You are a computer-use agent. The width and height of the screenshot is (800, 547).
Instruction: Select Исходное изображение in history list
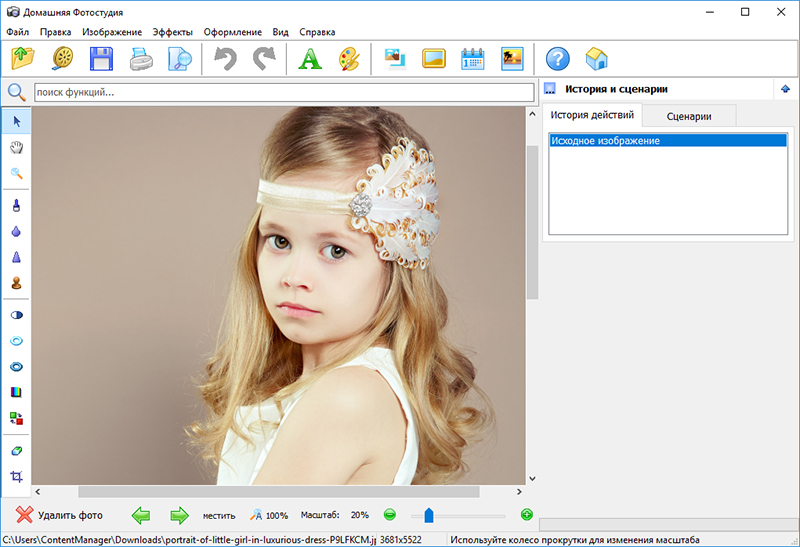coord(668,140)
